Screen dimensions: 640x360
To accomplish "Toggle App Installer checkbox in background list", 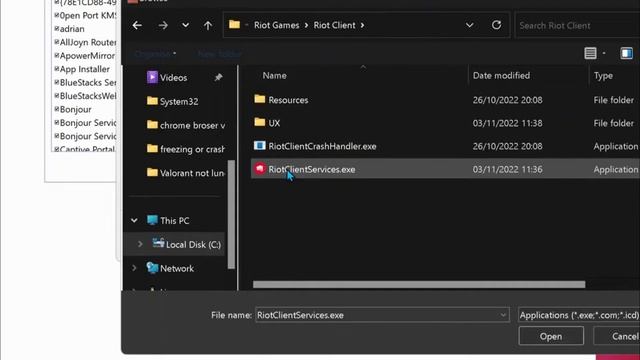I will point(57,69).
